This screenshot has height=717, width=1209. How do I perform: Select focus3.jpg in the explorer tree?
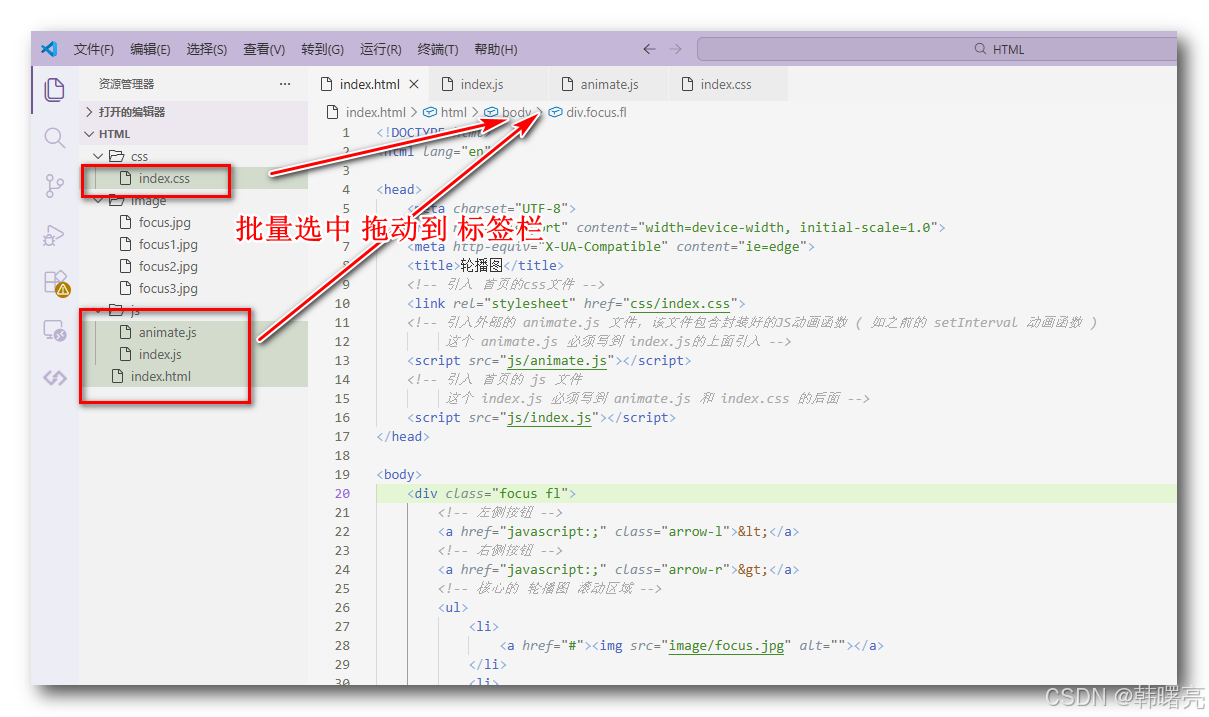[x=193, y=289]
